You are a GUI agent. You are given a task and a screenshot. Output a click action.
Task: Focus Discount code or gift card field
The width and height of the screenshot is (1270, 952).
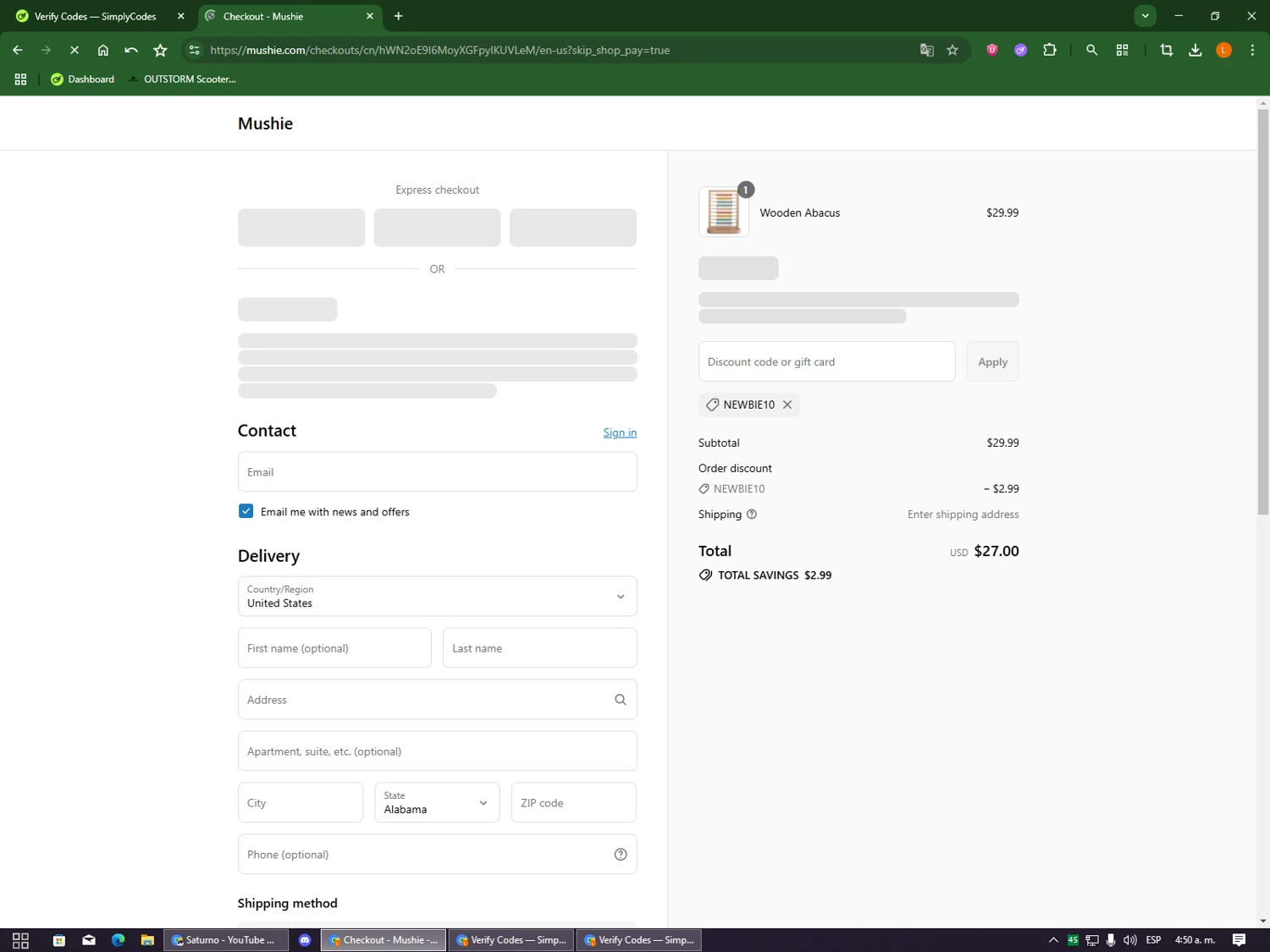tap(827, 361)
